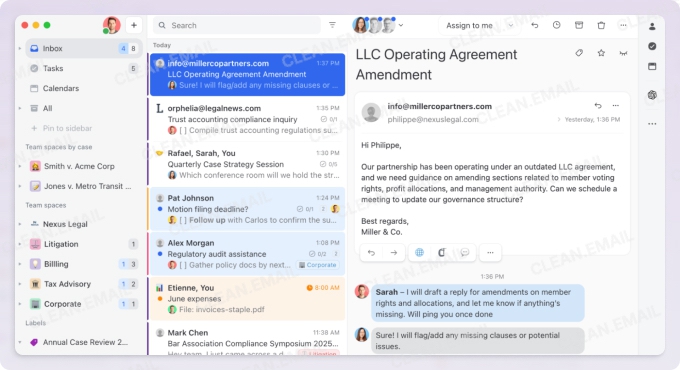Click the icon right of the star
Image resolution: width=680 pixels, height=370 pixels.
coord(623,53)
